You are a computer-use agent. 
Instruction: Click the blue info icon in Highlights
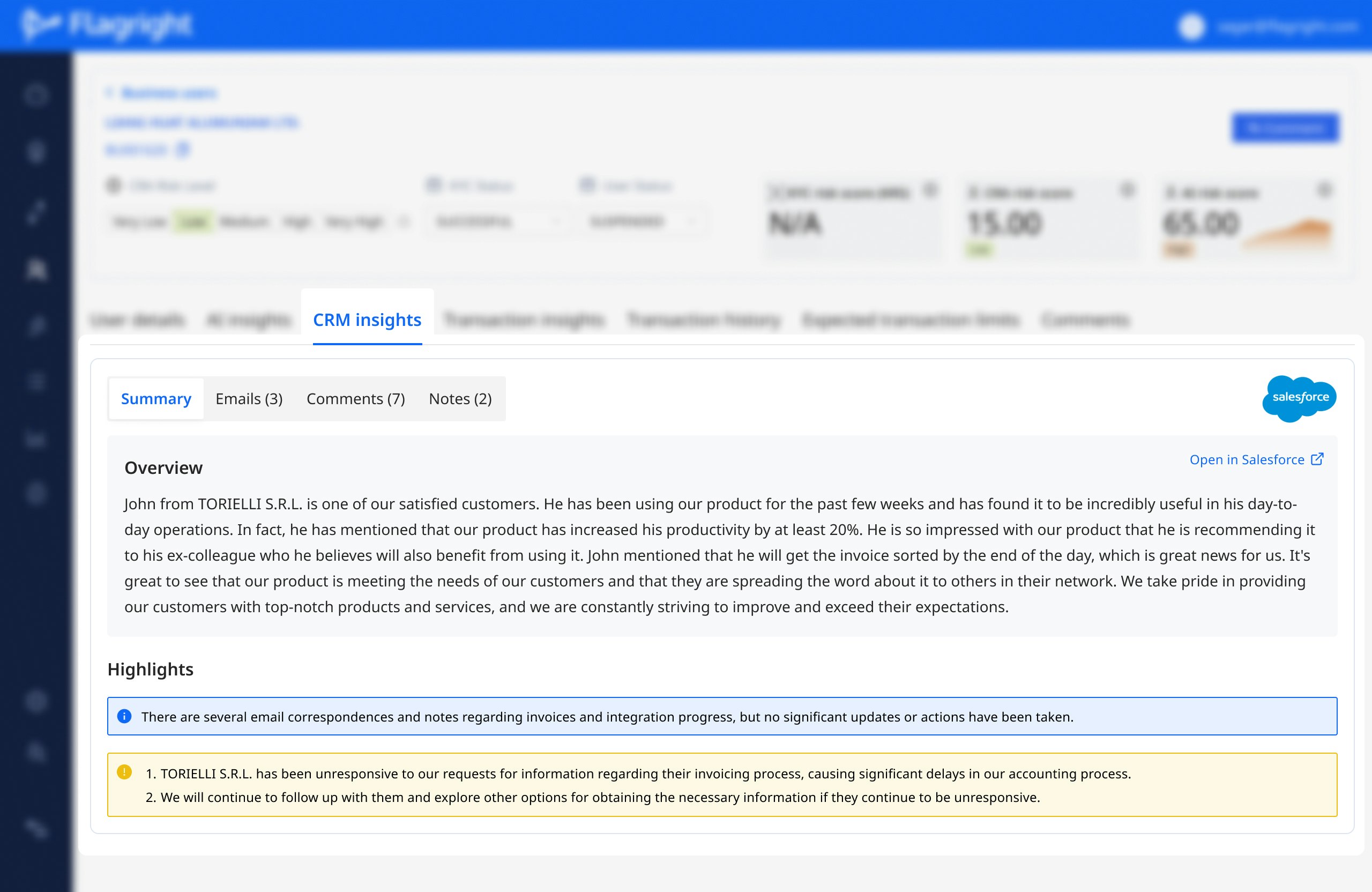pyautogui.click(x=124, y=716)
